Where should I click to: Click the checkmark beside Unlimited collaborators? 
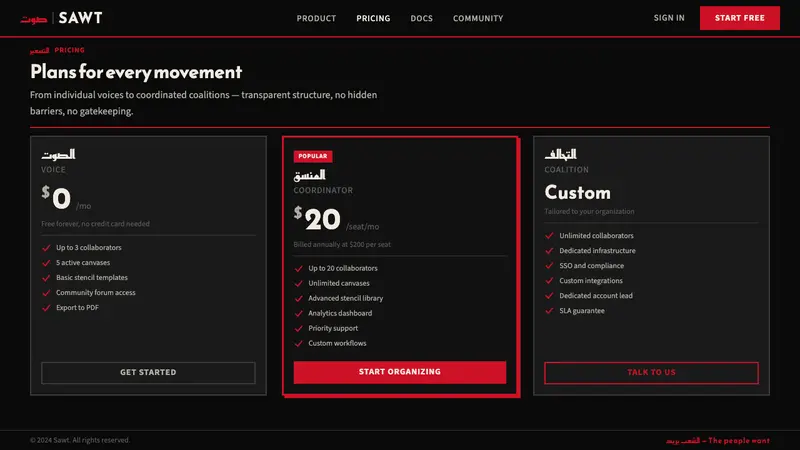click(549, 236)
